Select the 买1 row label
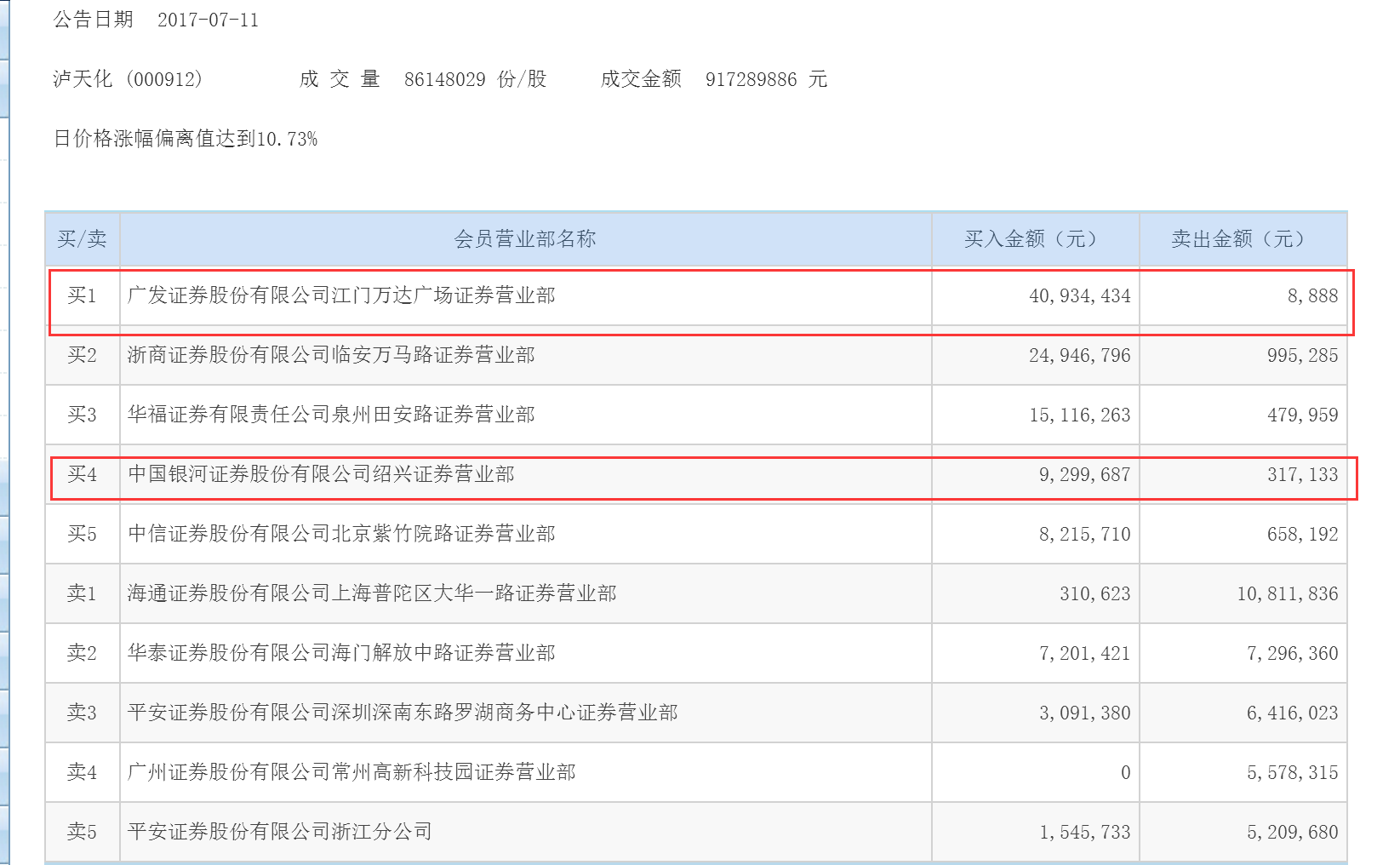Viewport: 1400px width, 865px height. 82,295
